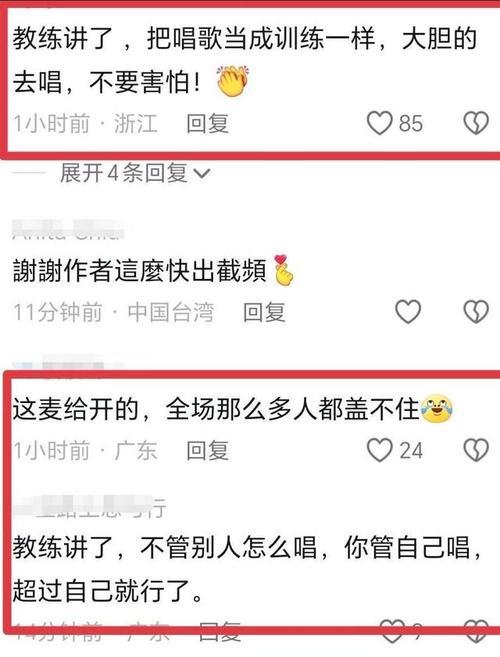This screenshot has height=657, width=500.
Task: Dislike the bottom 超过自己就行了 comment
Action: pyautogui.click(x=476, y=631)
